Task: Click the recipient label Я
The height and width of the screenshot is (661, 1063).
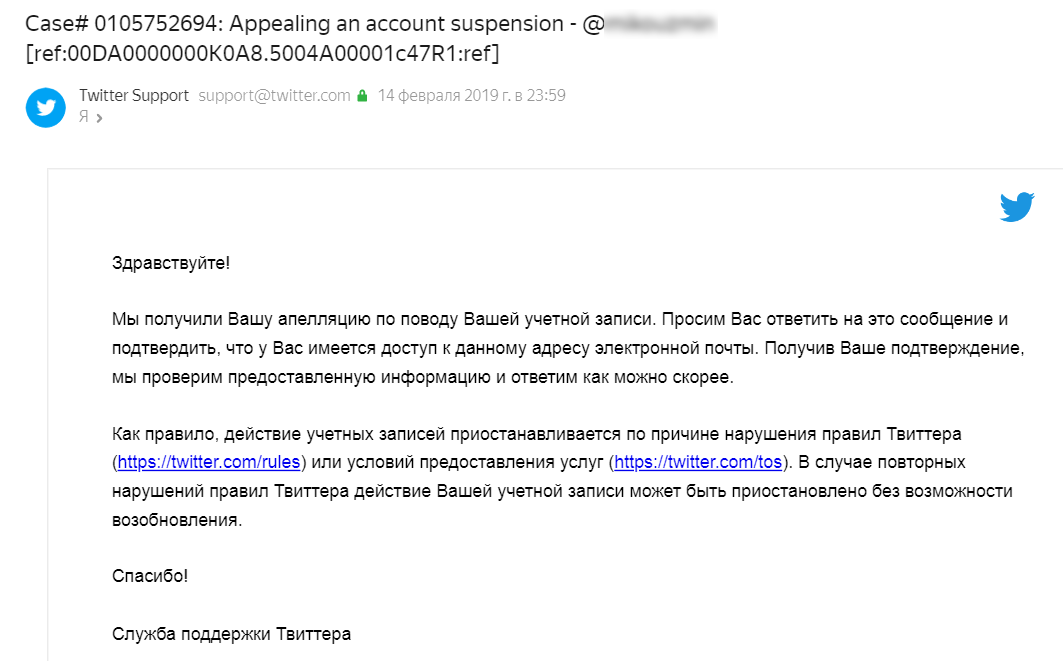Action: click(x=83, y=117)
